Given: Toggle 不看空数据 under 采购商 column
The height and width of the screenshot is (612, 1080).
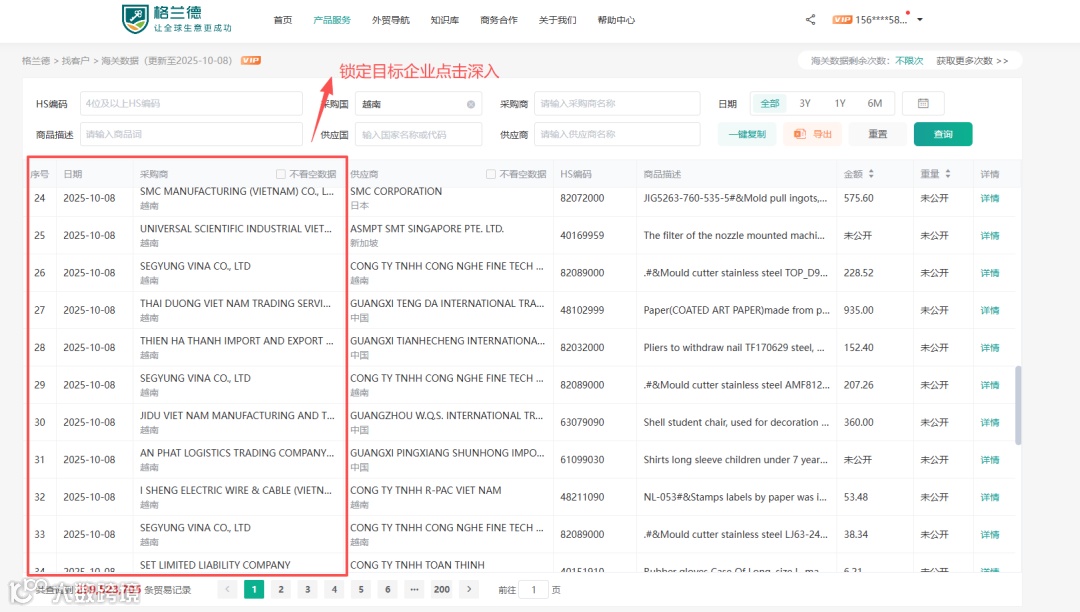Looking at the screenshot, I should coord(280,174).
